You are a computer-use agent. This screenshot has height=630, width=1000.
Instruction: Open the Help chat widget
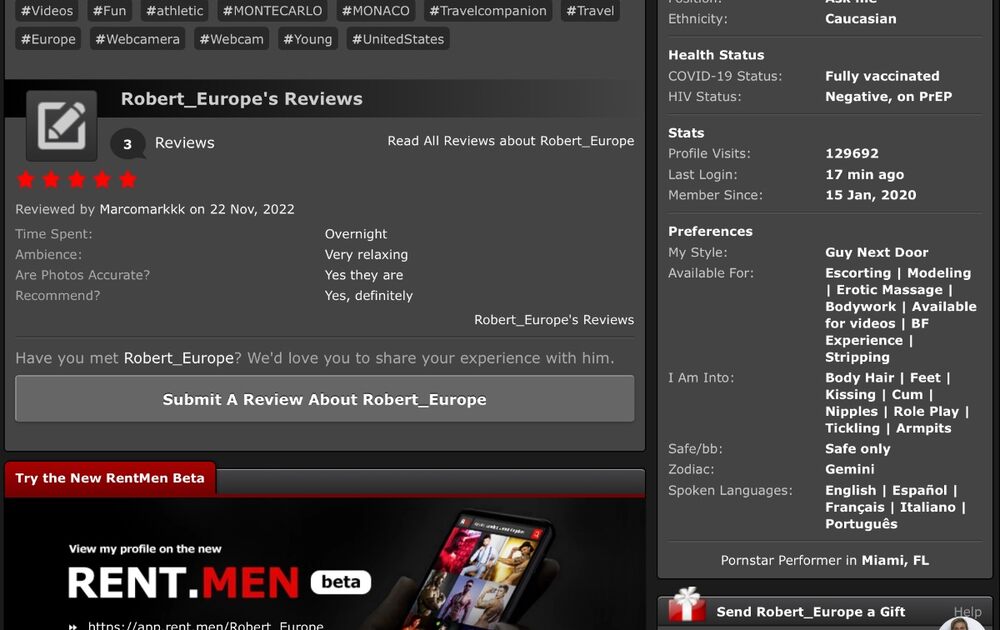965,614
